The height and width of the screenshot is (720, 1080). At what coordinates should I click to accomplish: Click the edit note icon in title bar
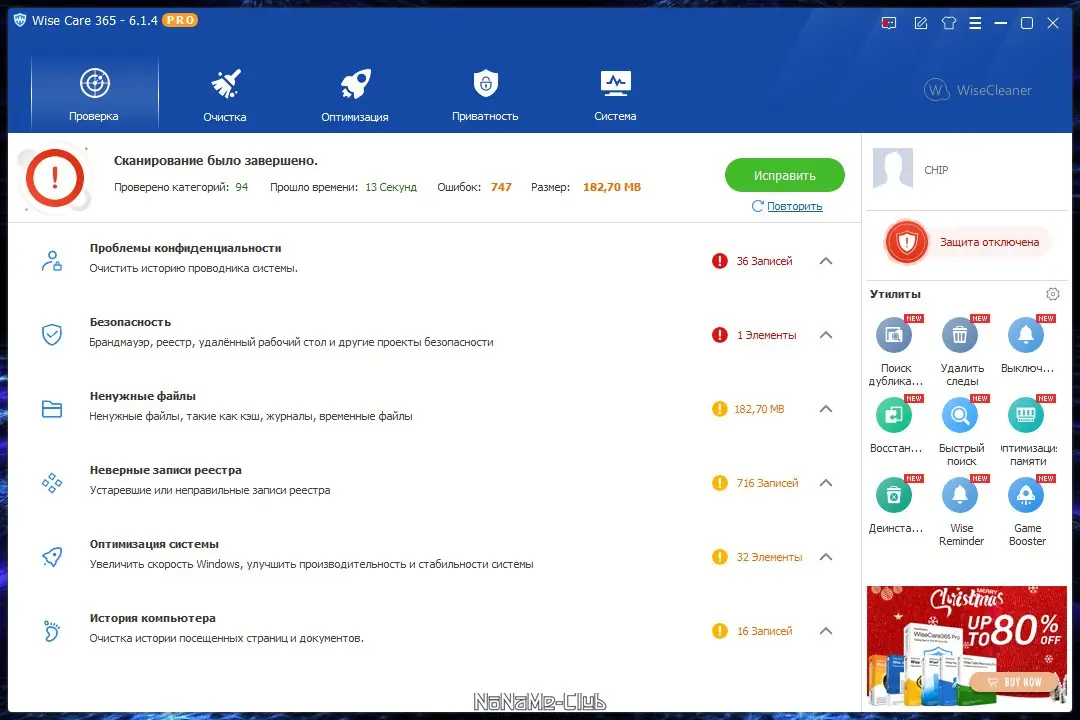921,23
